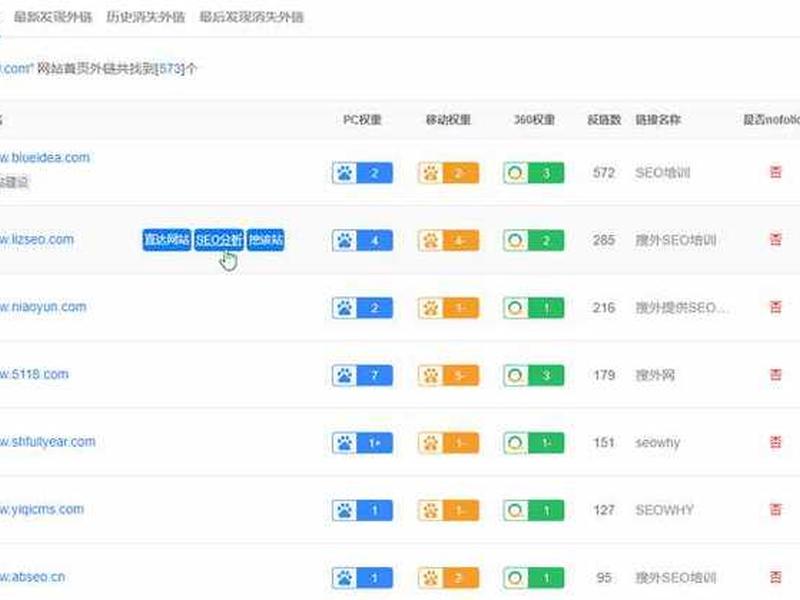800x600 pixels.
Task: Click PC weight badge 7 for 5118.com
Action: coord(362,376)
